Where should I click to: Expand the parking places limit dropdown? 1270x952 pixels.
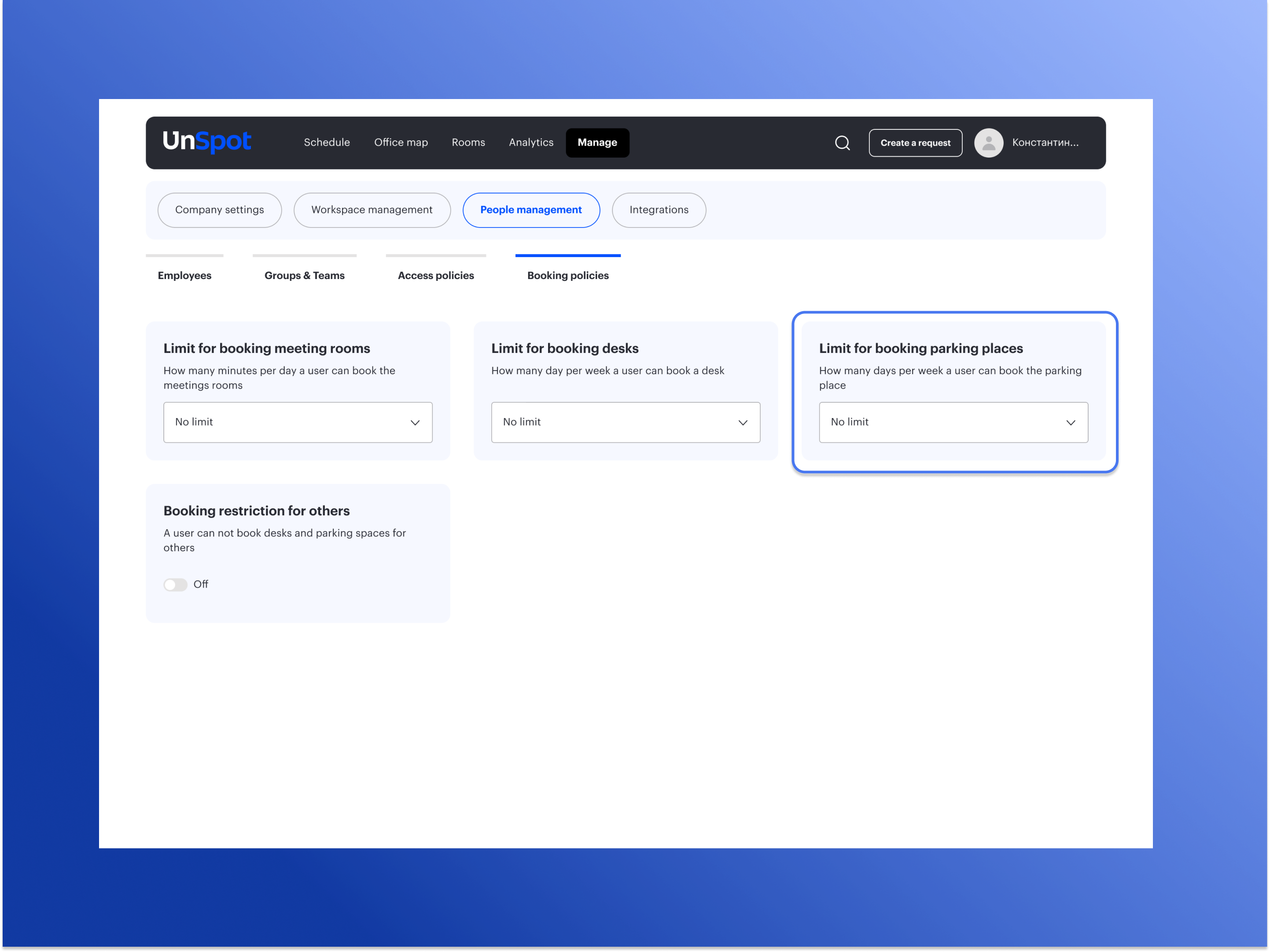tap(953, 423)
